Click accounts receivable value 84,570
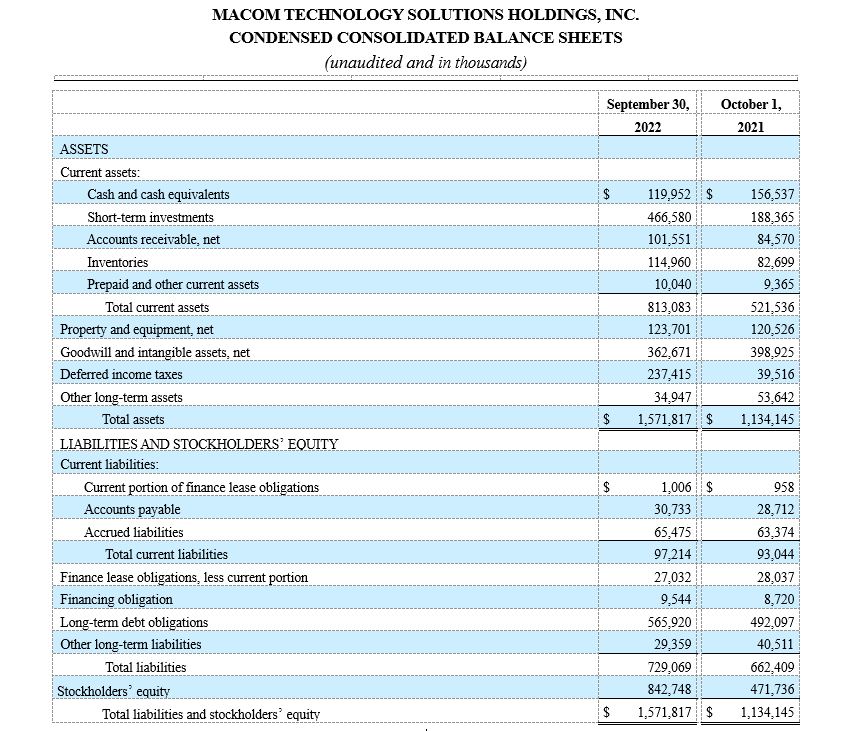847x731 pixels. 776,239
